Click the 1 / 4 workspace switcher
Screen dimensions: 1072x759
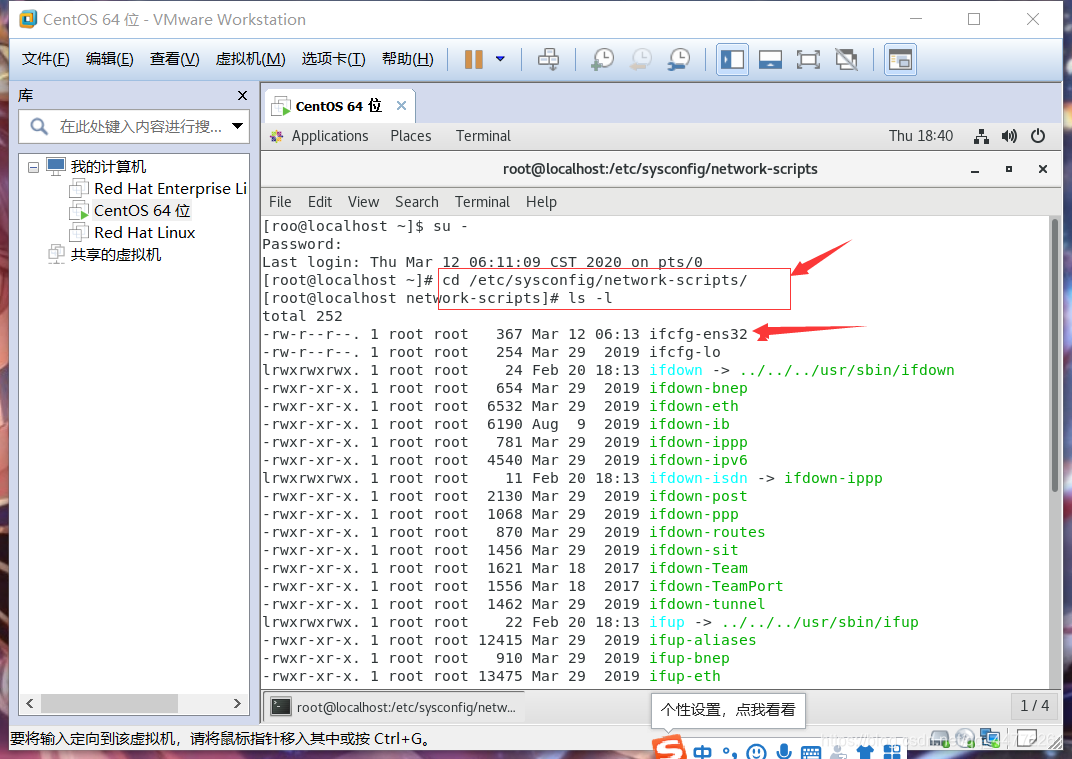pyautogui.click(x=1034, y=706)
